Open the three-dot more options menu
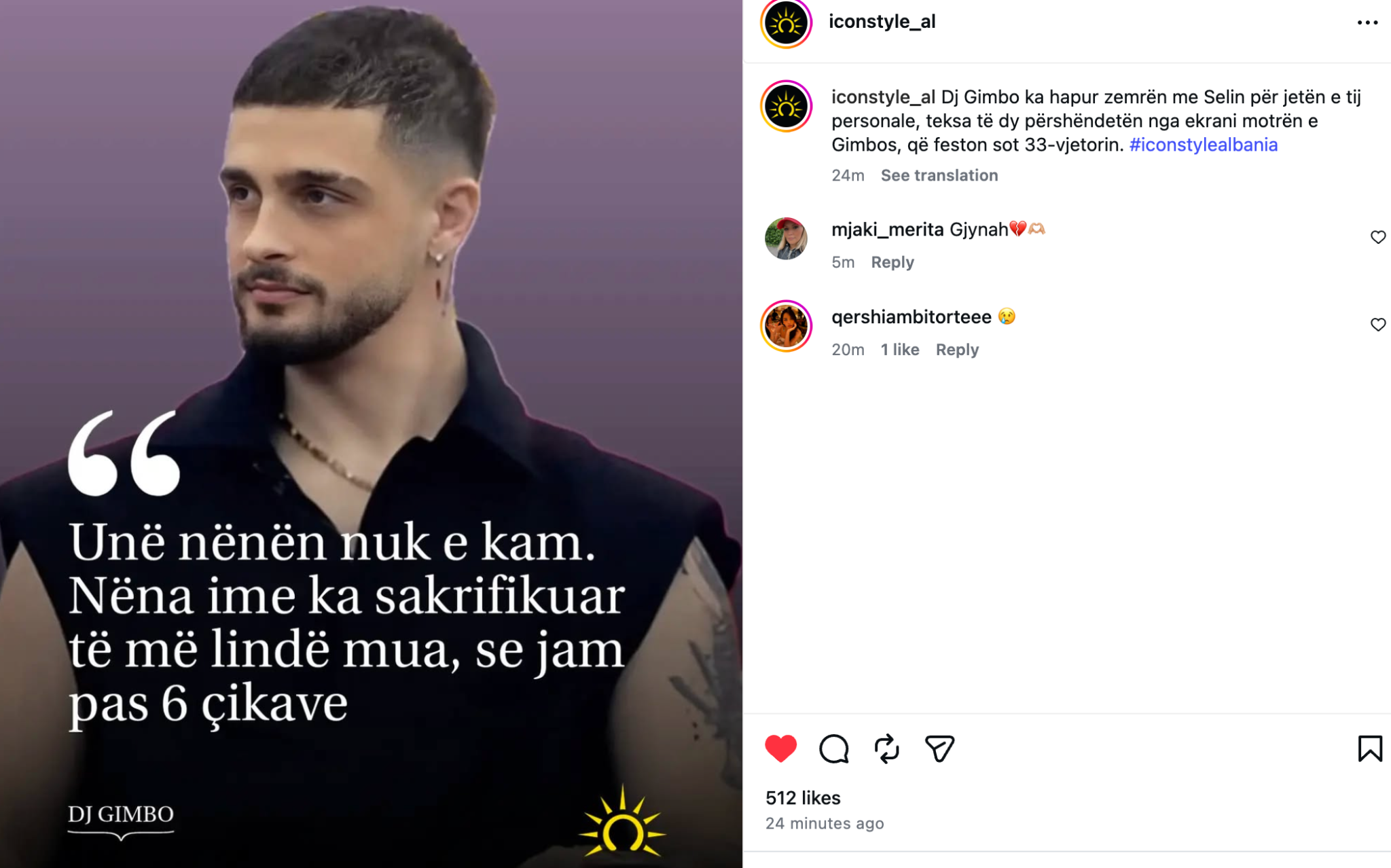Image resolution: width=1391 pixels, height=868 pixels. (1367, 22)
